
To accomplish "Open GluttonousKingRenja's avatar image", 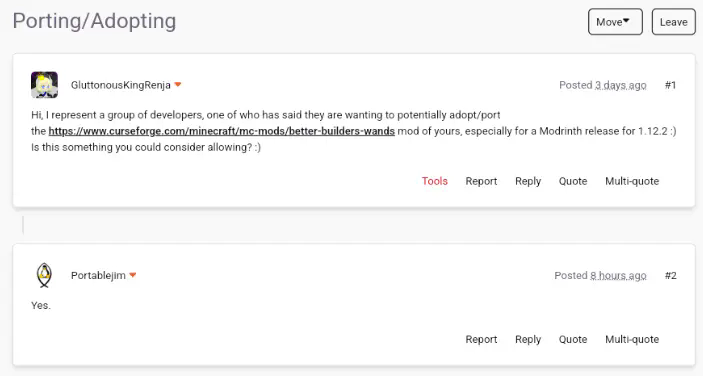I will click(44, 85).
